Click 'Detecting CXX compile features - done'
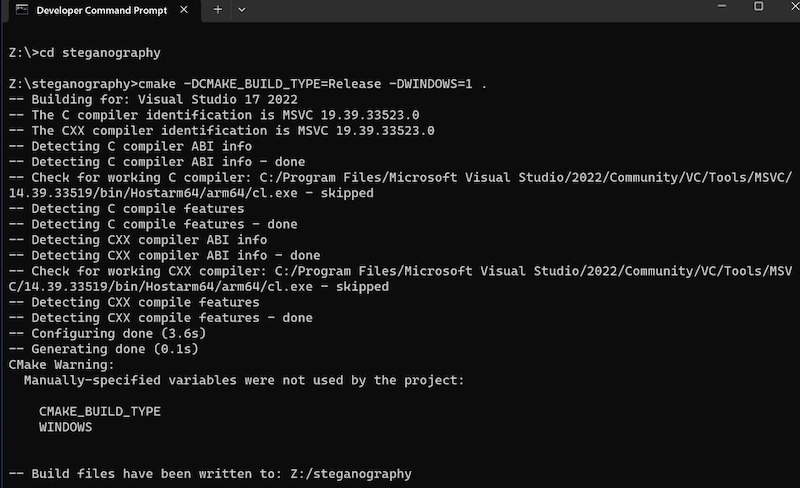The image size is (800, 488). pos(161,318)
